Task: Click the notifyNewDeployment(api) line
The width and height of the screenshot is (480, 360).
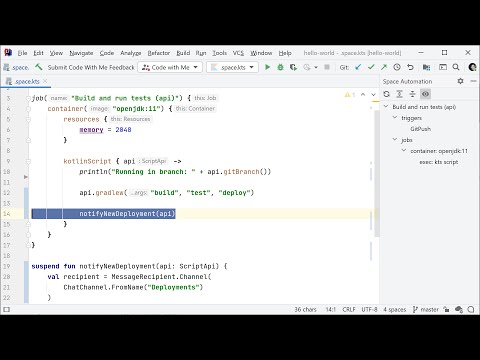Action: 127,214
